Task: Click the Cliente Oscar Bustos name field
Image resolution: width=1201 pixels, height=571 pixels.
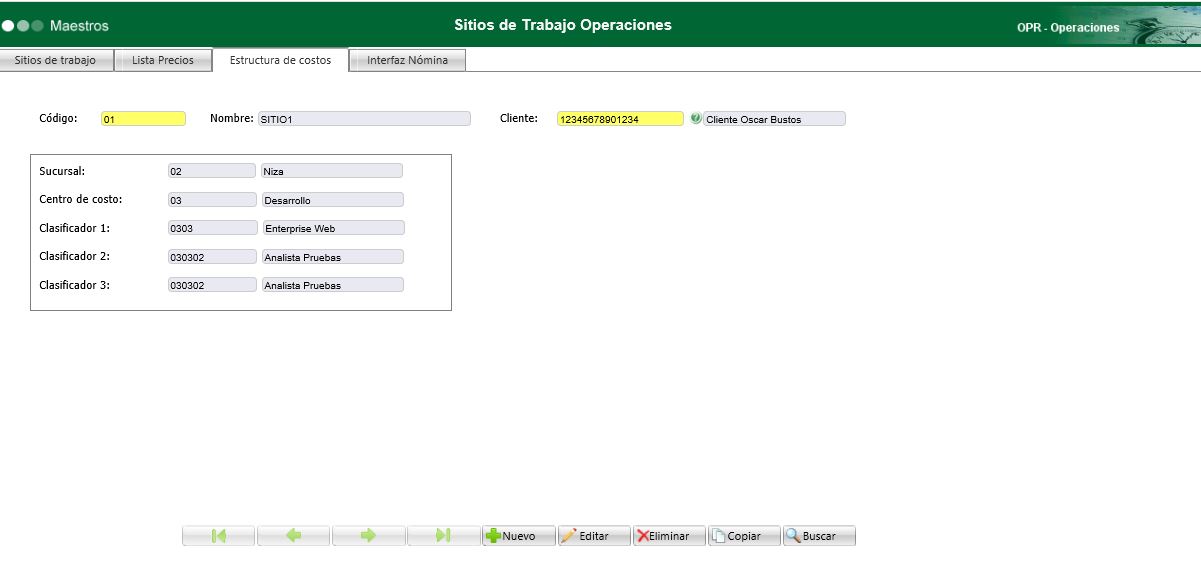Action: point(775,119)
